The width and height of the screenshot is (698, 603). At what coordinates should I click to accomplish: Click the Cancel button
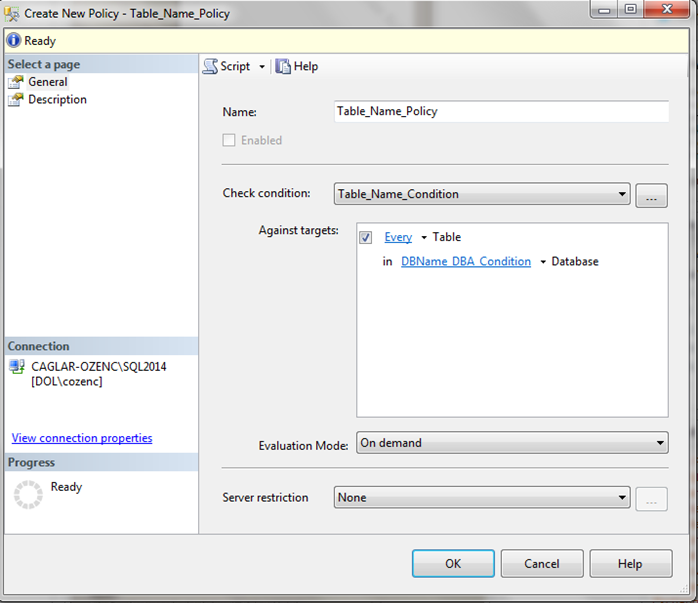(542, 564)
